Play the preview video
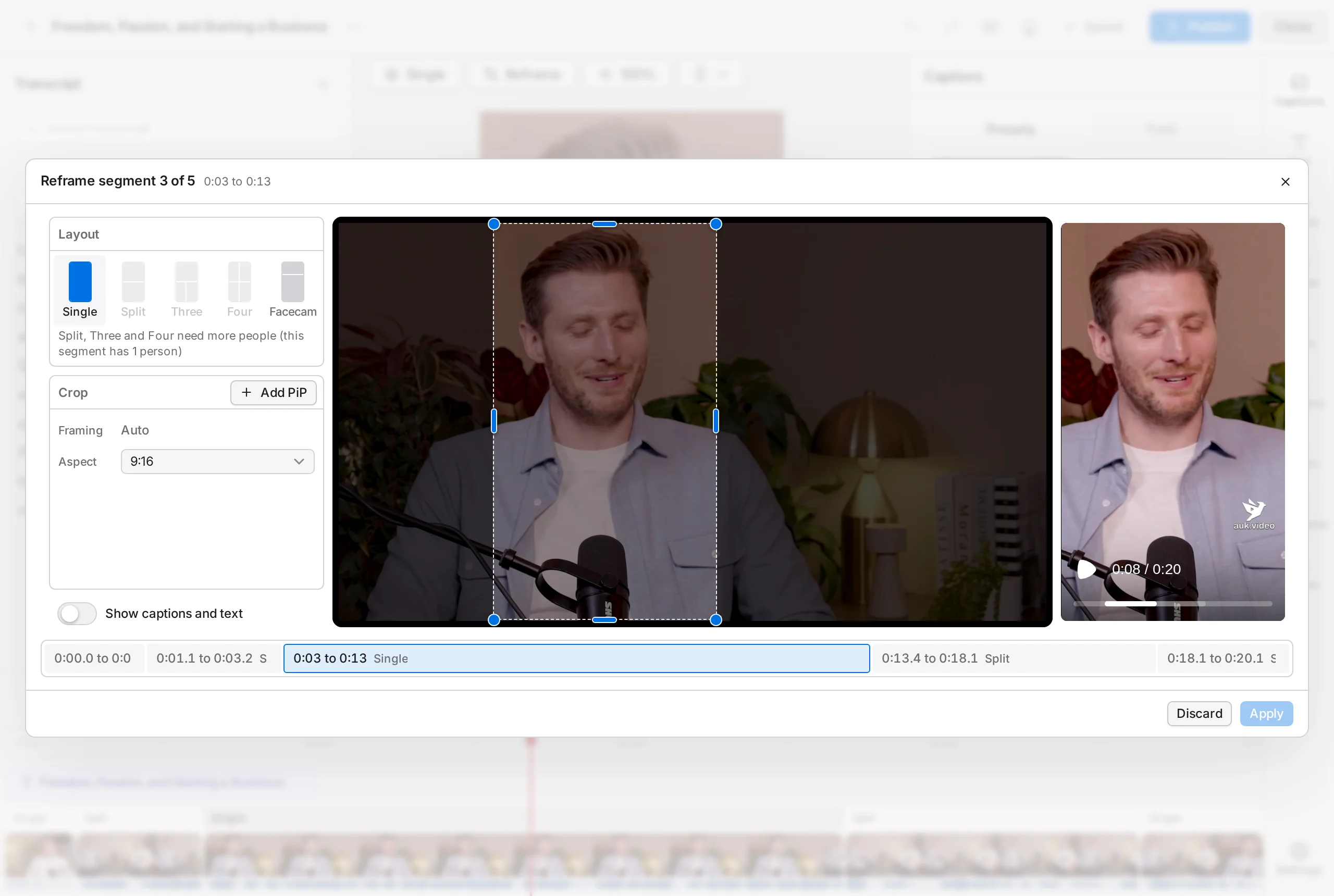 click(x=1085, y=569)
